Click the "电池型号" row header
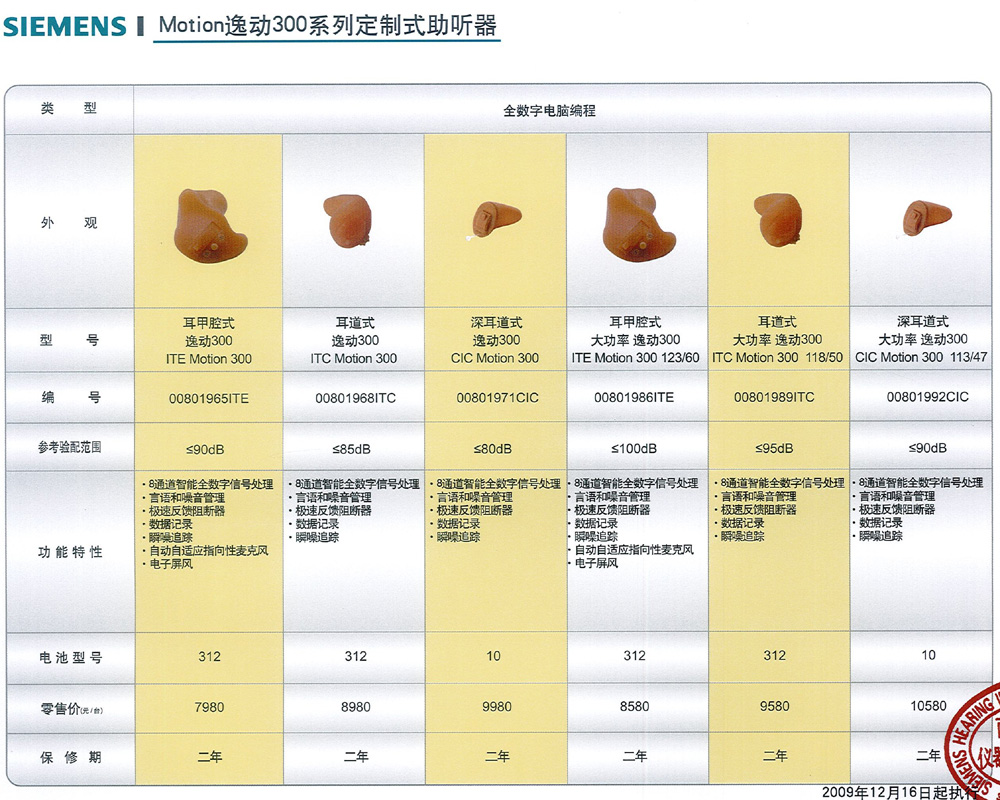1000x800 pixels. [x=70, y=658]
